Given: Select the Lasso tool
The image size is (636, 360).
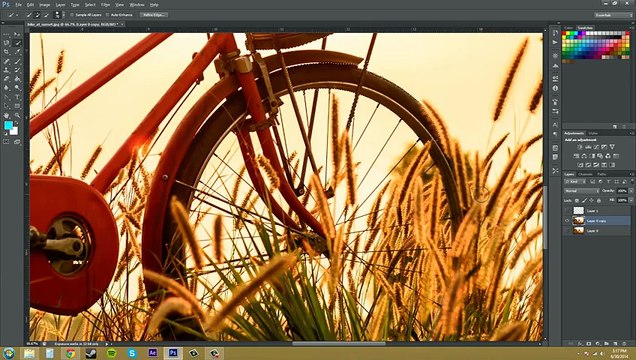Looking at the screenshot, I should click(x=6, y=43).
